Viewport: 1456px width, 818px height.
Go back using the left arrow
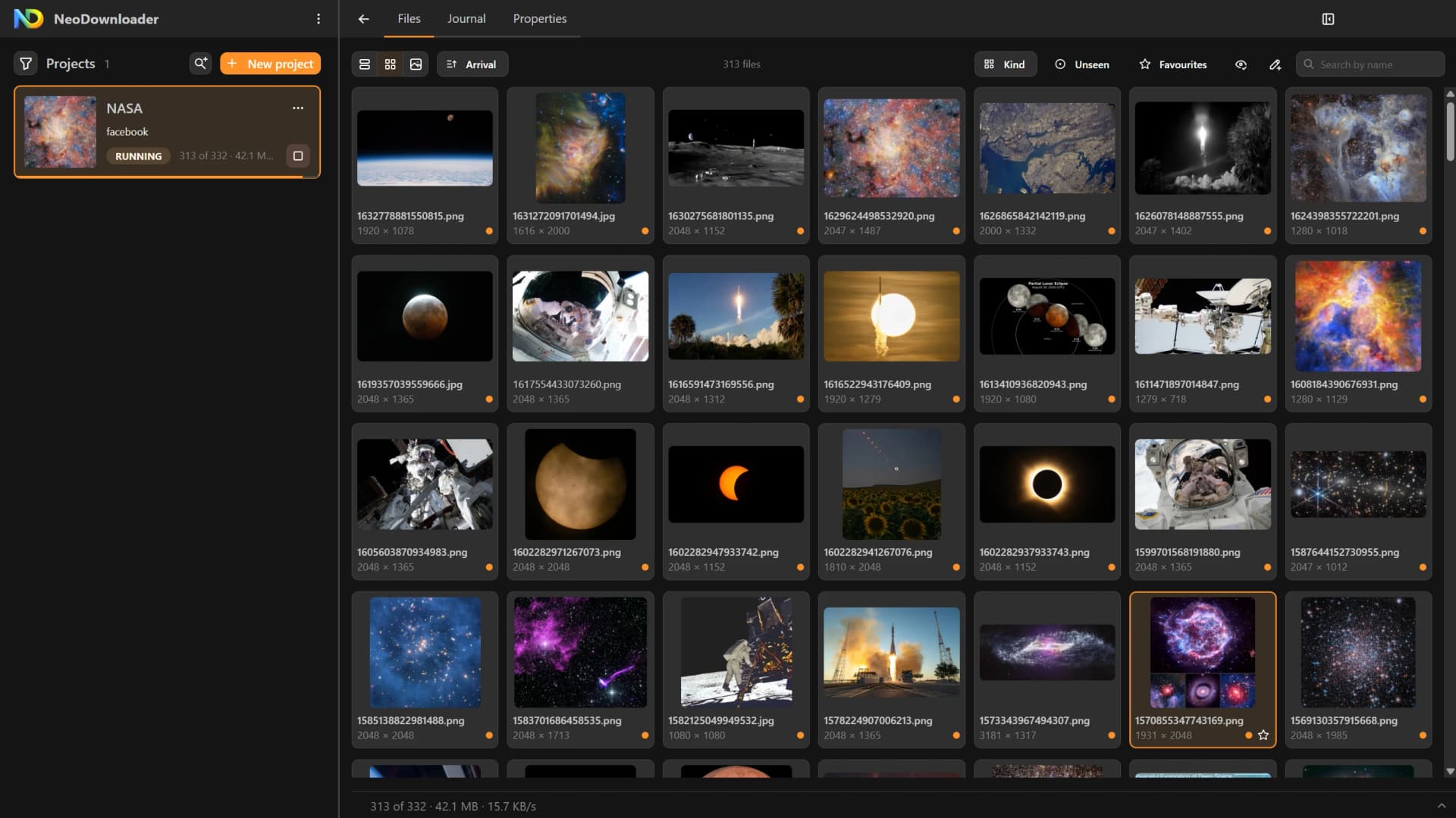pyautogui.click(x=364, y=19)
